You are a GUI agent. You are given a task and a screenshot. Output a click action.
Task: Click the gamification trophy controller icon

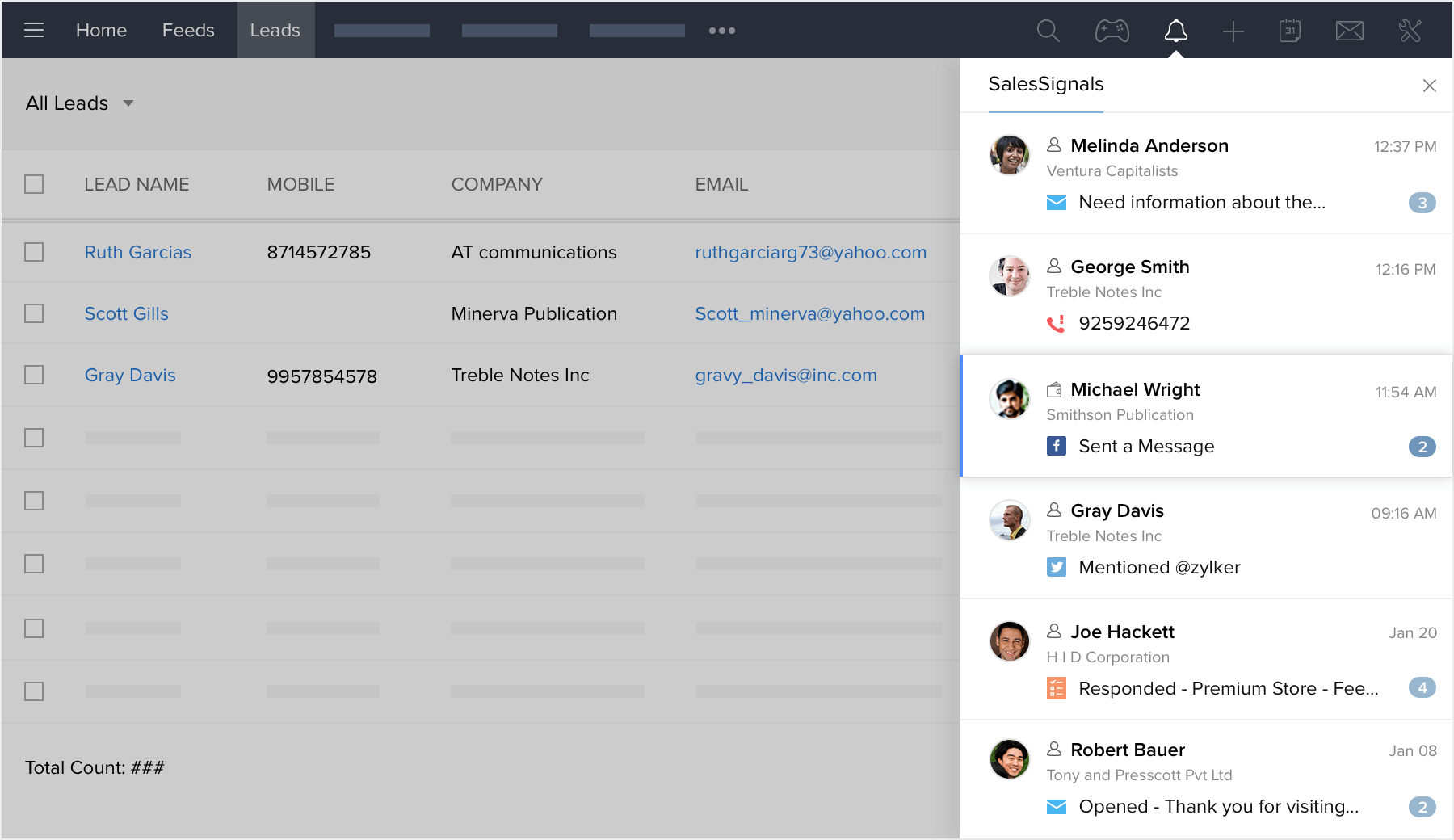pyautogui.click(x=1112, y=31)
